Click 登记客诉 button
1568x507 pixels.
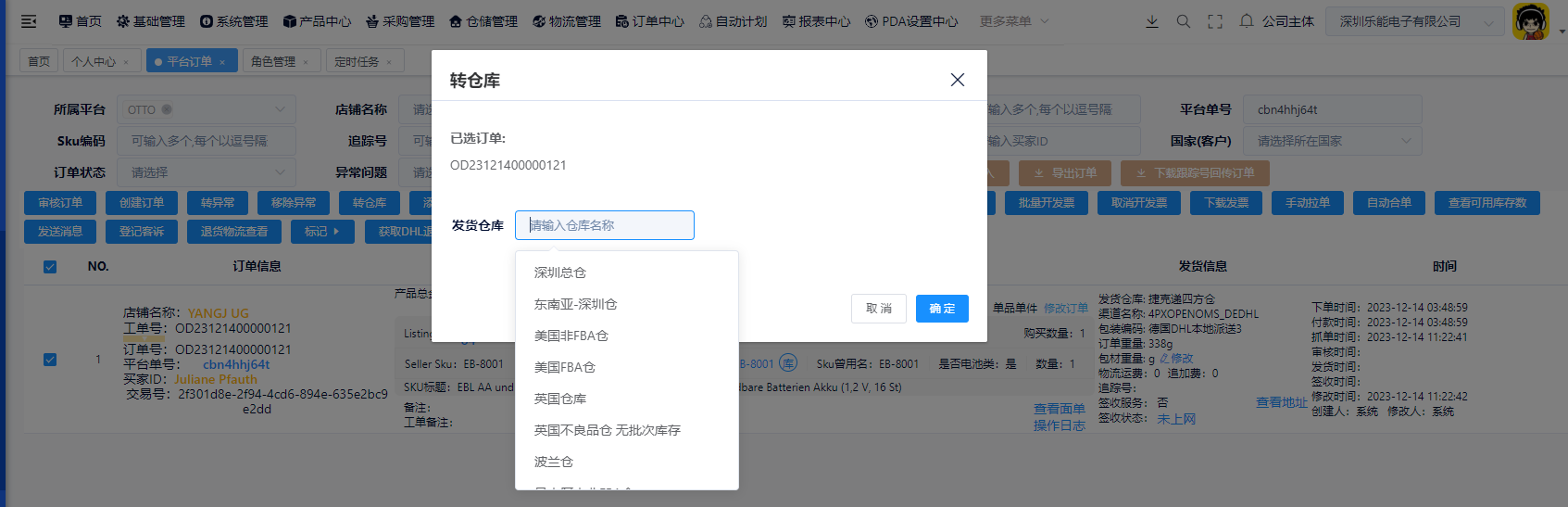(142, 232)
